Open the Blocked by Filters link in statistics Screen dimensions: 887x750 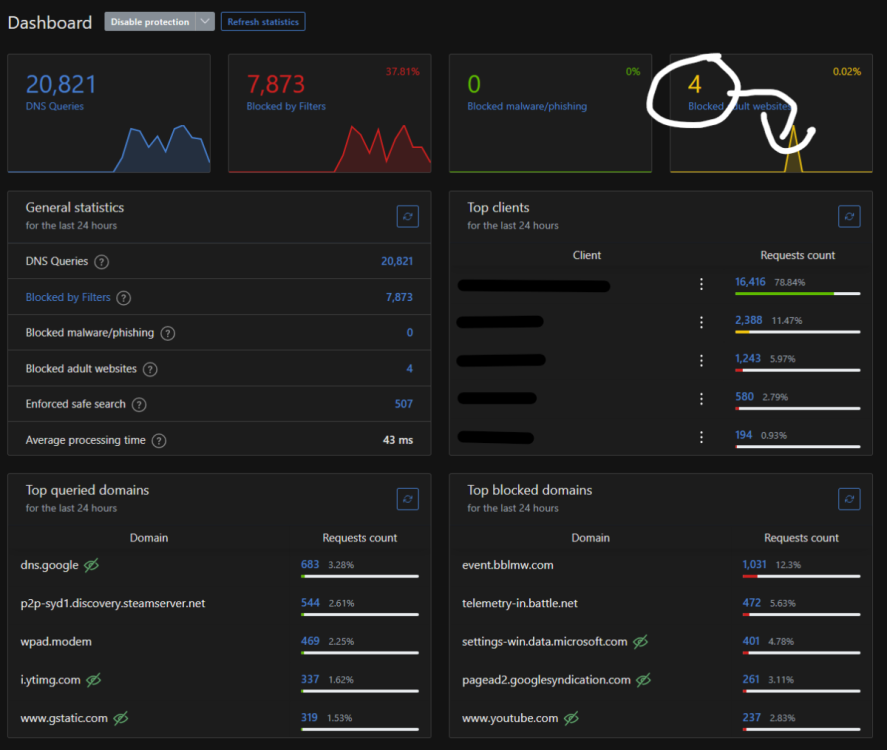click(x=68, y=297)
